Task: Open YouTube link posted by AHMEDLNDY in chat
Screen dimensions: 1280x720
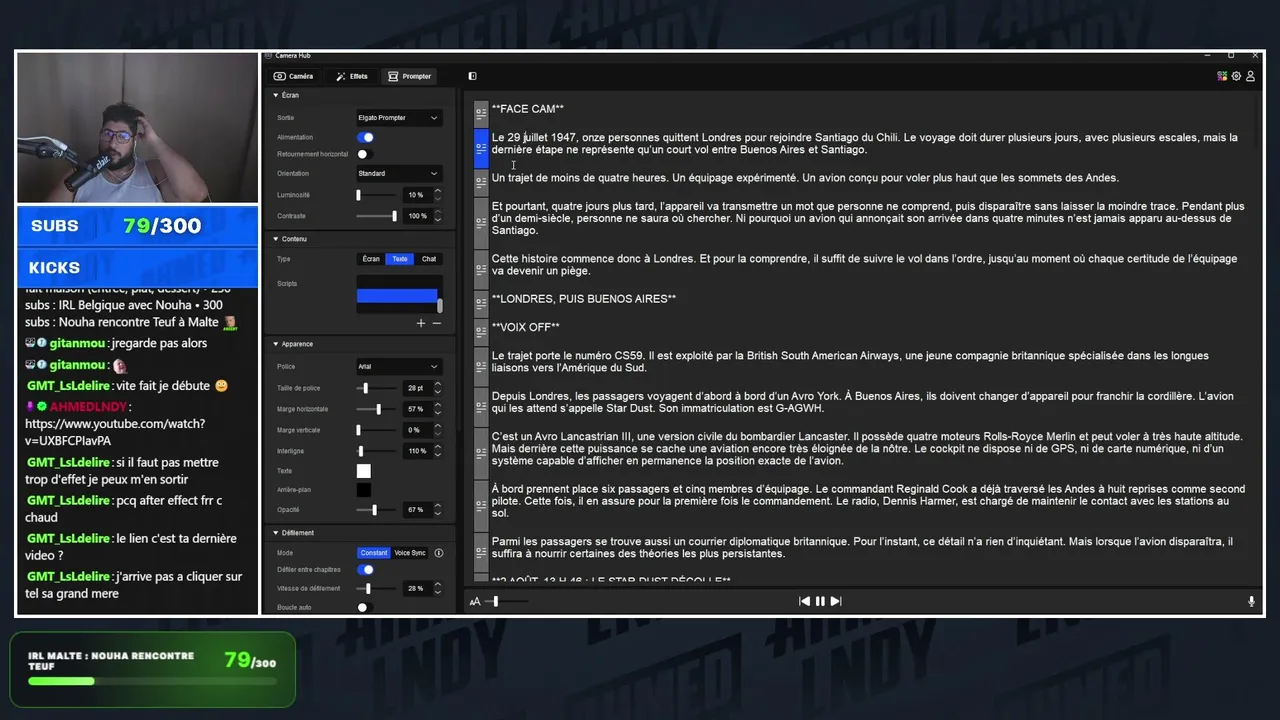Action: pyautogui.click(x=115, y=432)
